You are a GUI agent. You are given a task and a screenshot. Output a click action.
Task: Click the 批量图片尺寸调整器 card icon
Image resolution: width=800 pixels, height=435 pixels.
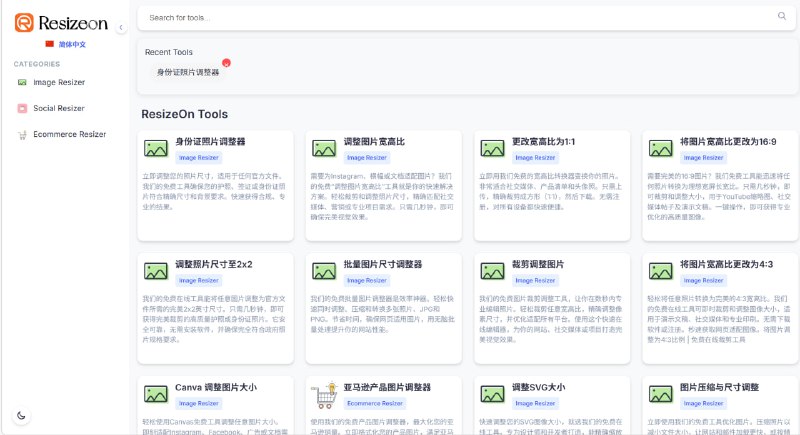coord(324,271)
